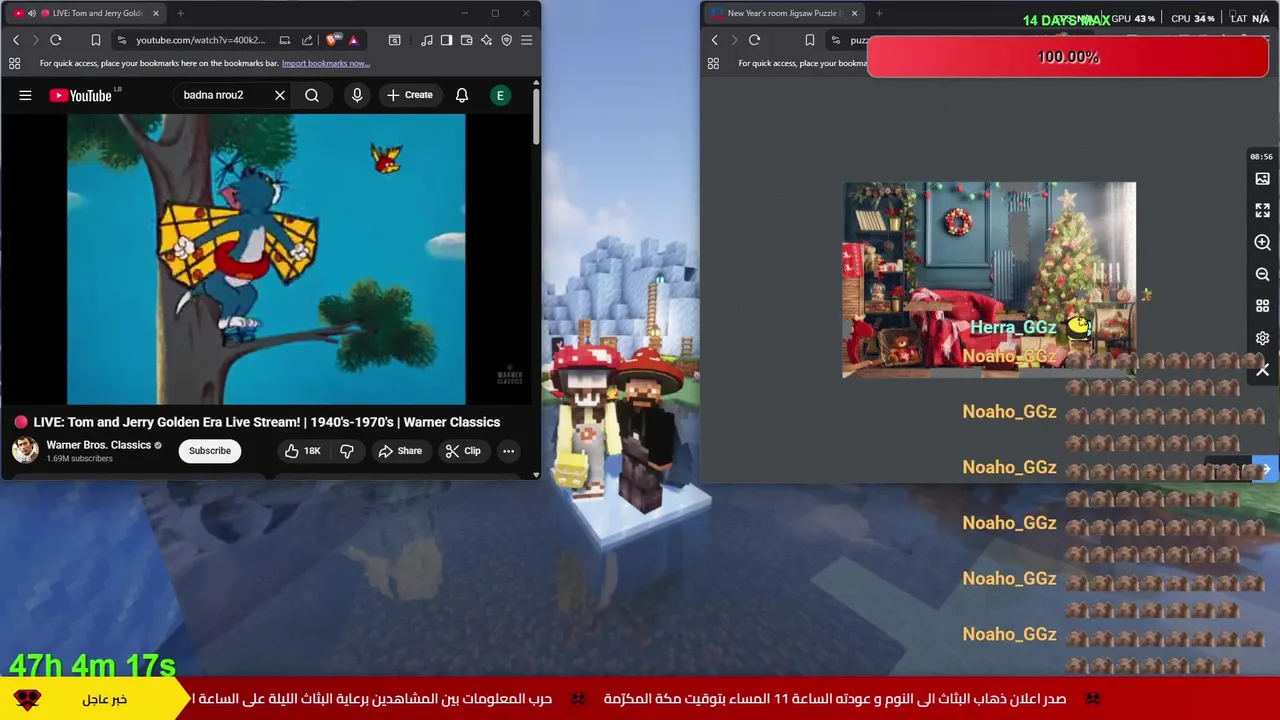
Task: Open the apps grid on YouTube bookmarks bar
Action: click(x=14, y=63)
